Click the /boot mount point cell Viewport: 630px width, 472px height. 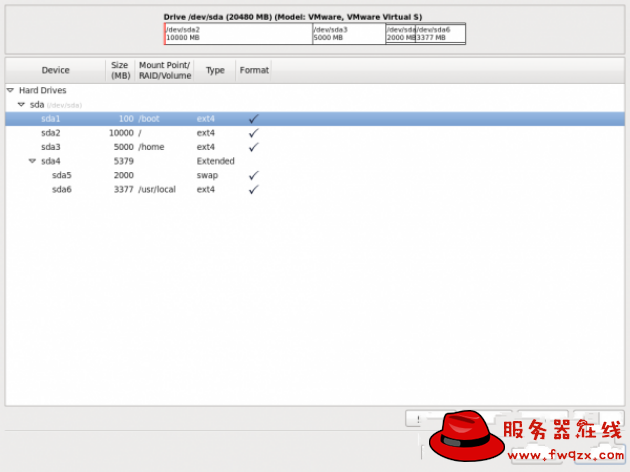pos(149,119)
